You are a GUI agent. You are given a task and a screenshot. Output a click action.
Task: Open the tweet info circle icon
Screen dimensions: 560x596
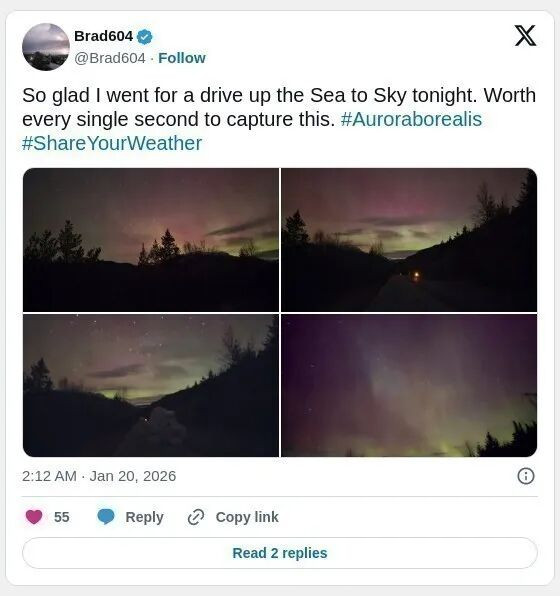click(526, 476)
